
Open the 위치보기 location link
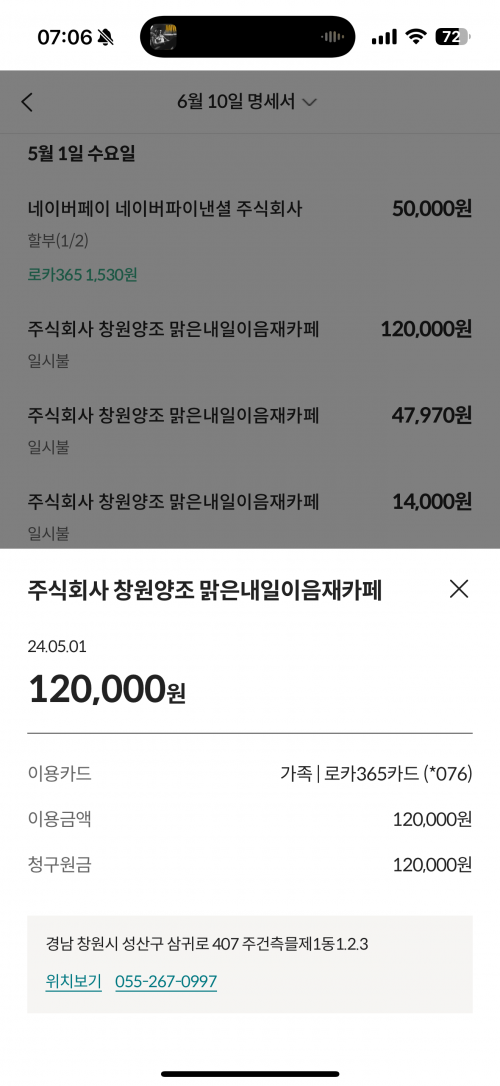73,981
